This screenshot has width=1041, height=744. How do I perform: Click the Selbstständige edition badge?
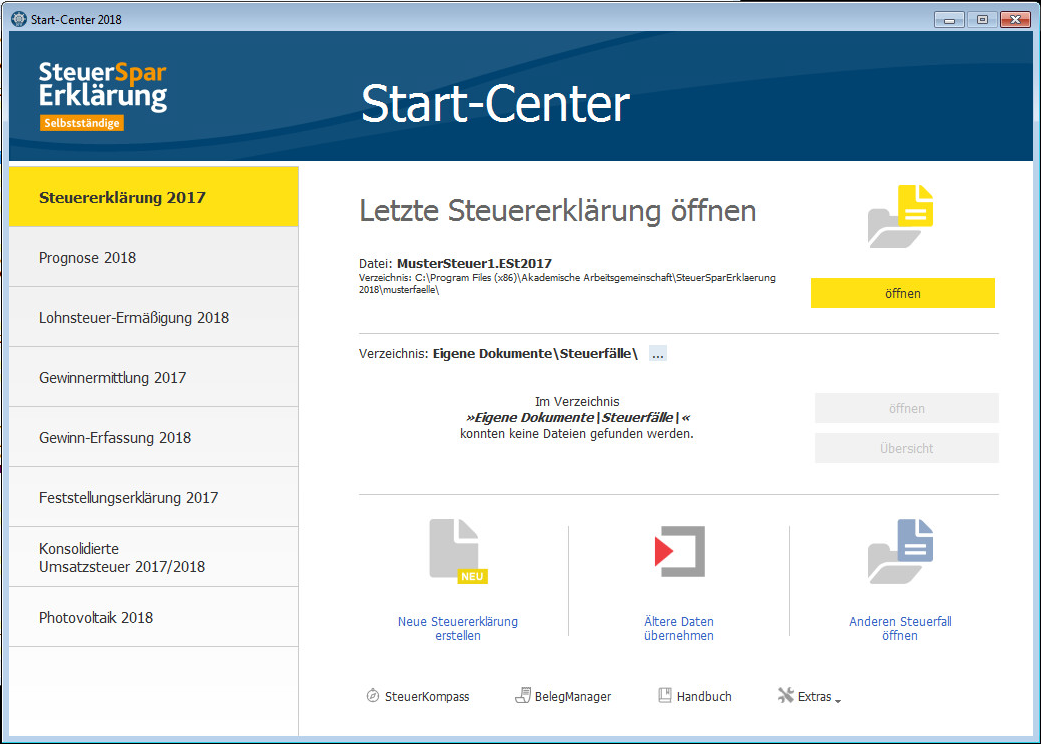tap(82, 123)
